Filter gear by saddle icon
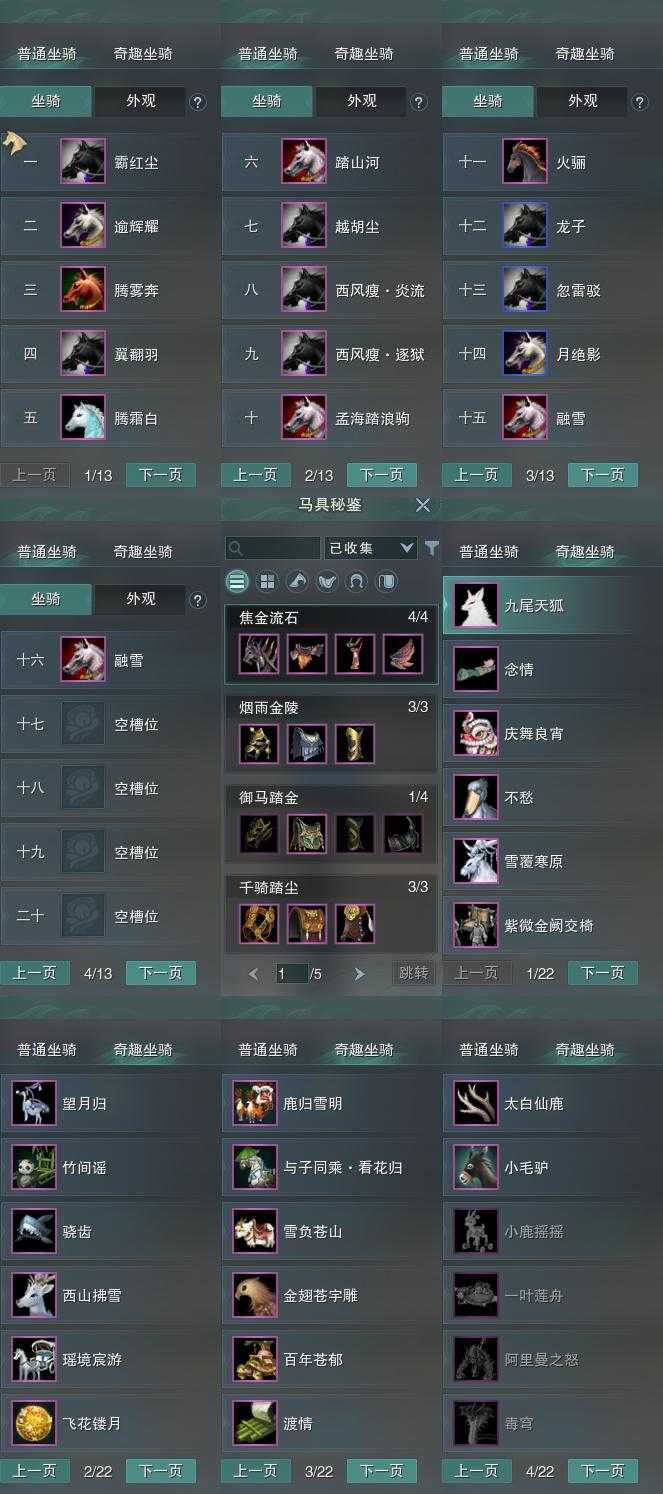This screenshot has width=663, height=1494. coord(327,581)
